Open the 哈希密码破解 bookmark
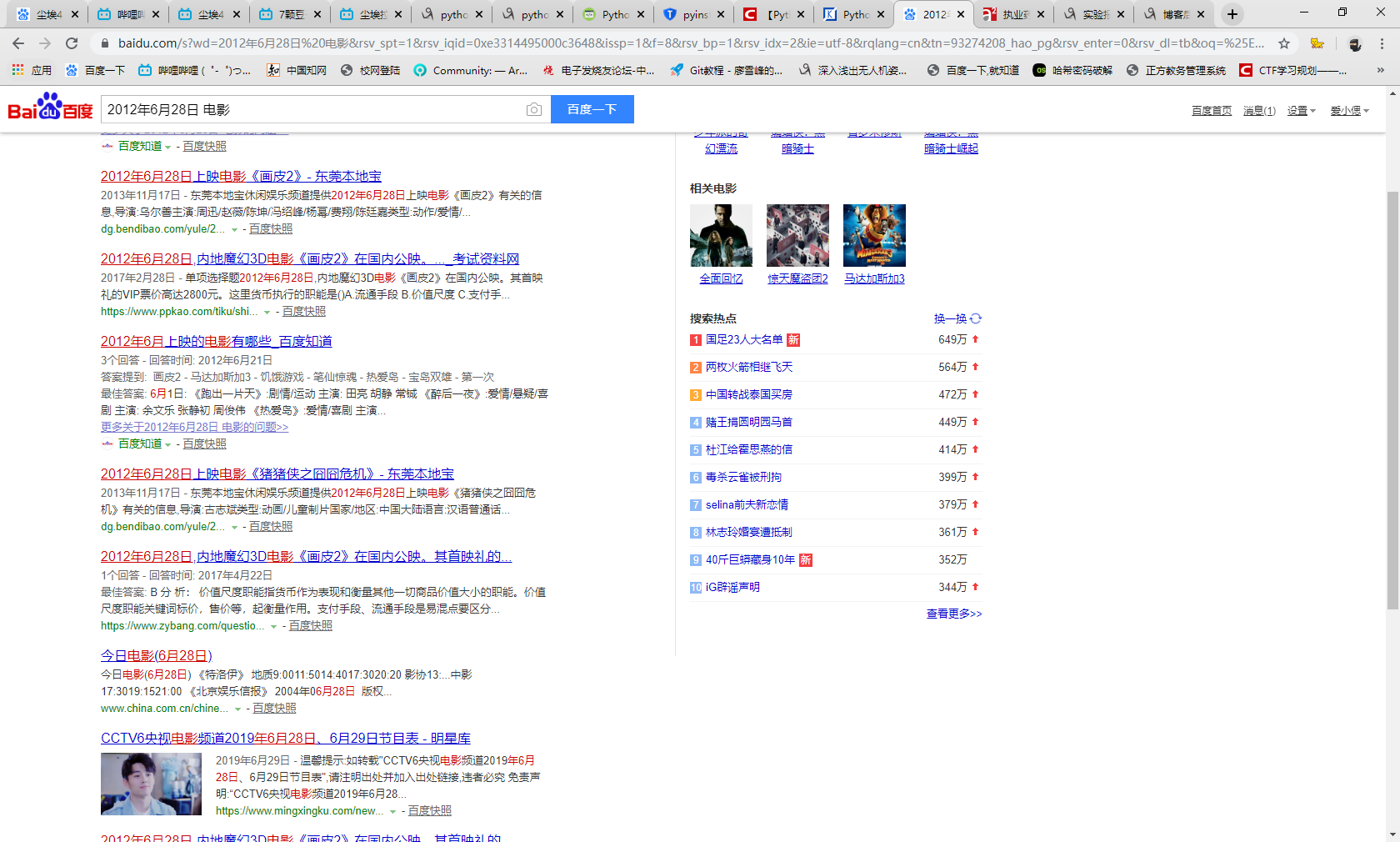 (1072, 71)
